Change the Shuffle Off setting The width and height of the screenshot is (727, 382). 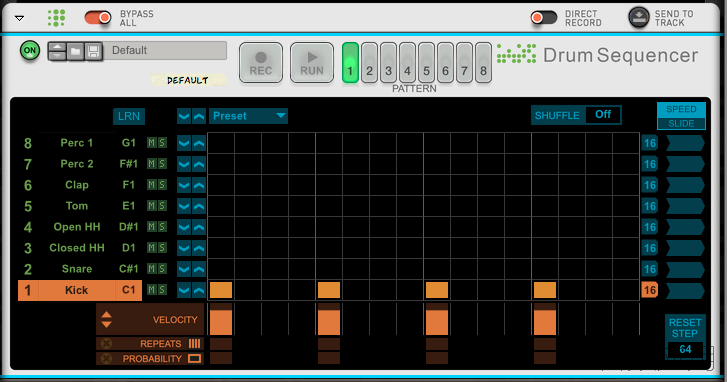tap(603, 115)
